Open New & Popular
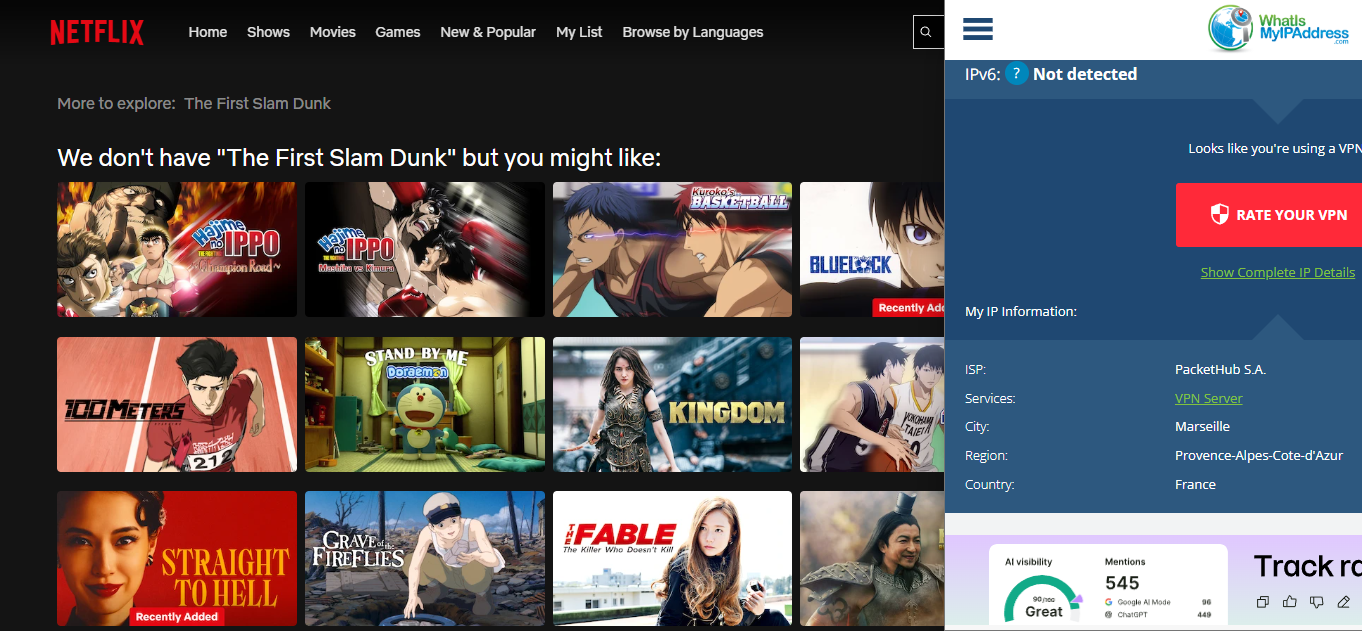 point(488,32)
